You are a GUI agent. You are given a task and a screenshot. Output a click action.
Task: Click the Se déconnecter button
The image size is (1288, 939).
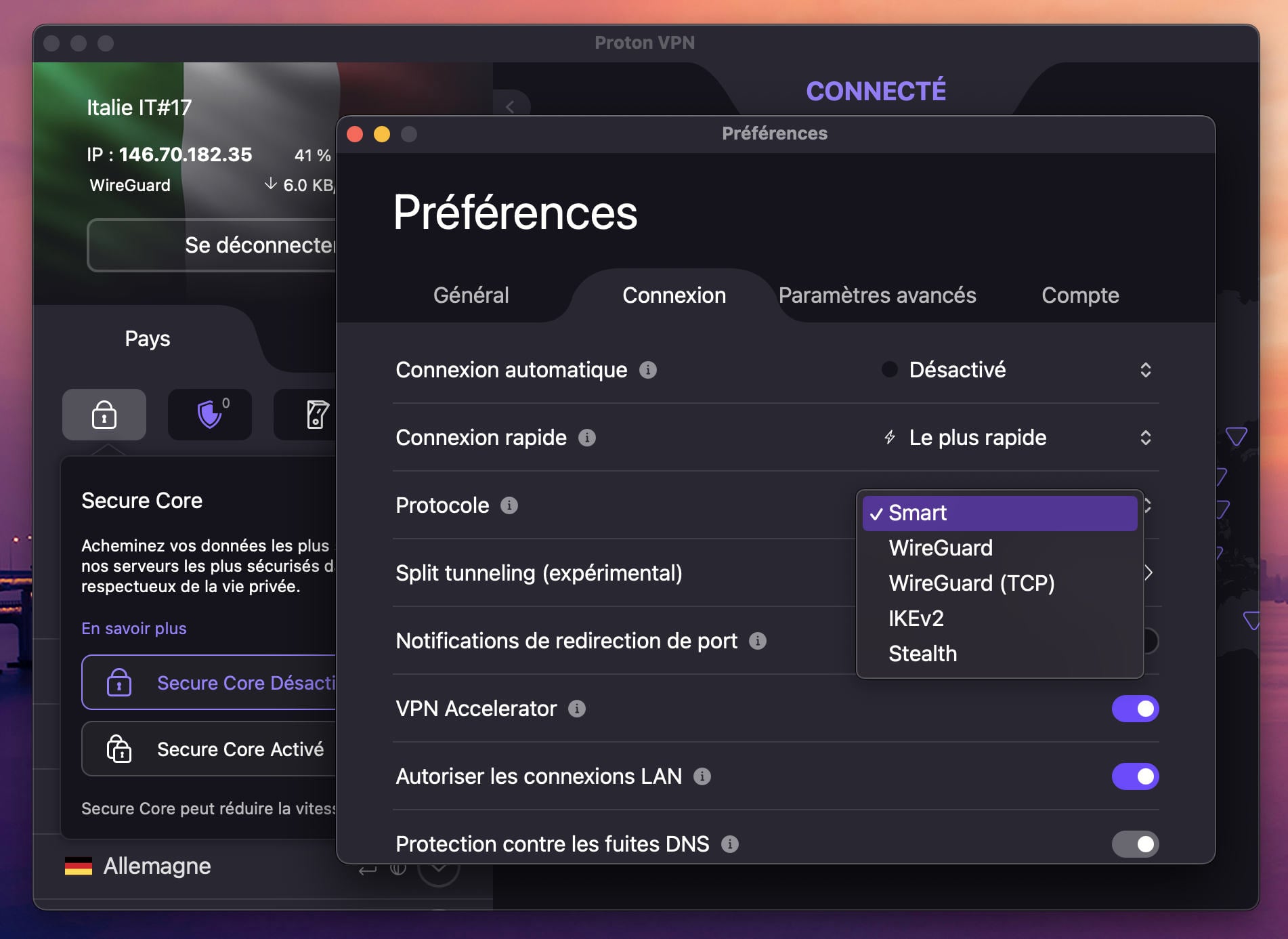(217, 245)
